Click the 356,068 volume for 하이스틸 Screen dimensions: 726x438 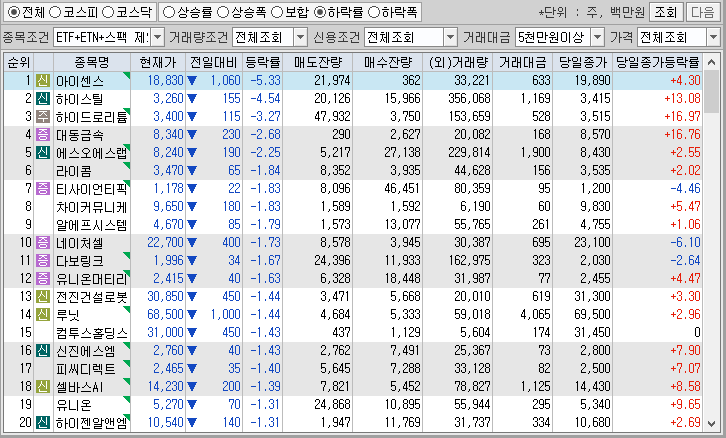[469, 98]
